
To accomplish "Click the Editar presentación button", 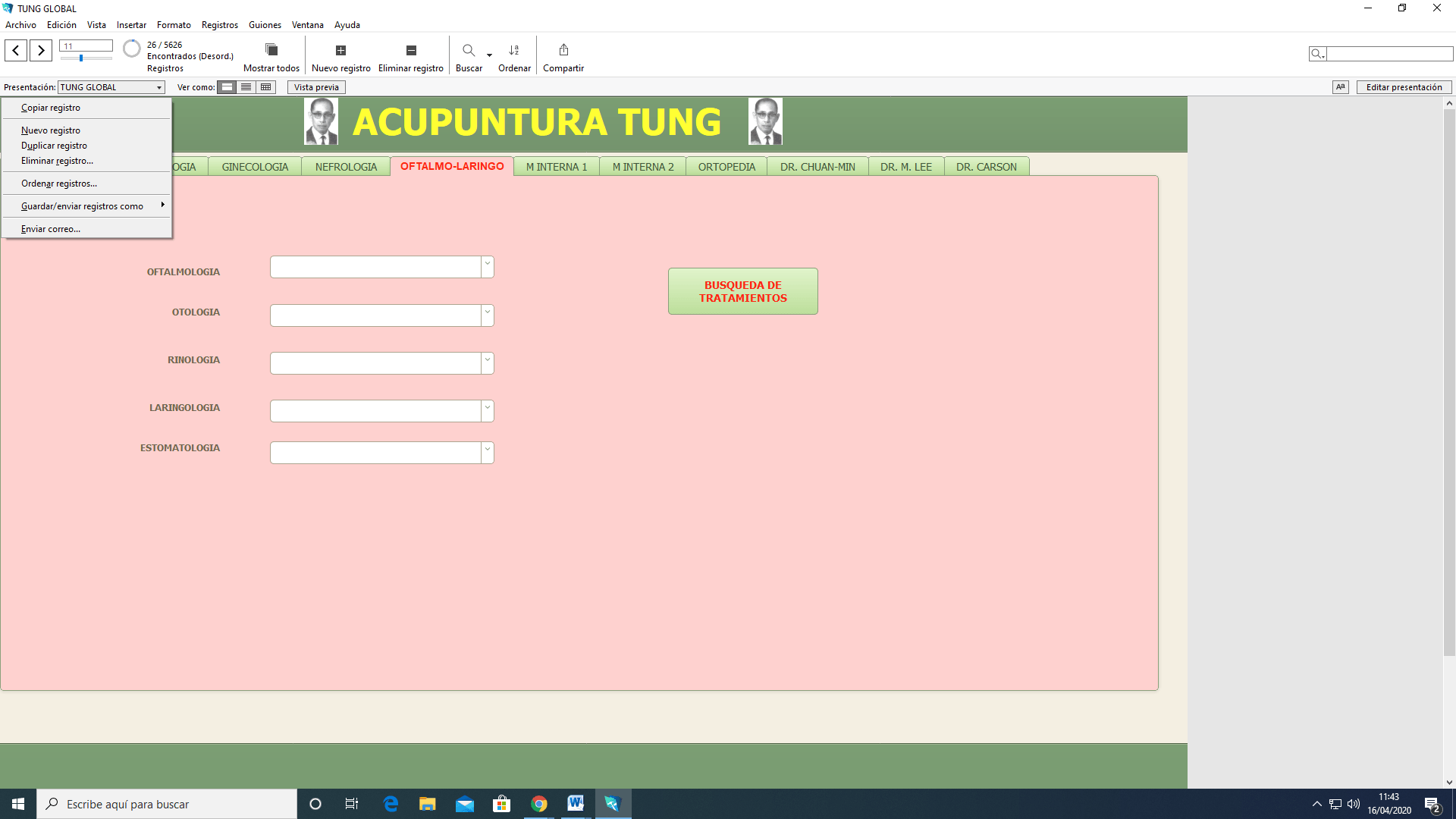I will pyautogui.click(x=1404, y=87).
